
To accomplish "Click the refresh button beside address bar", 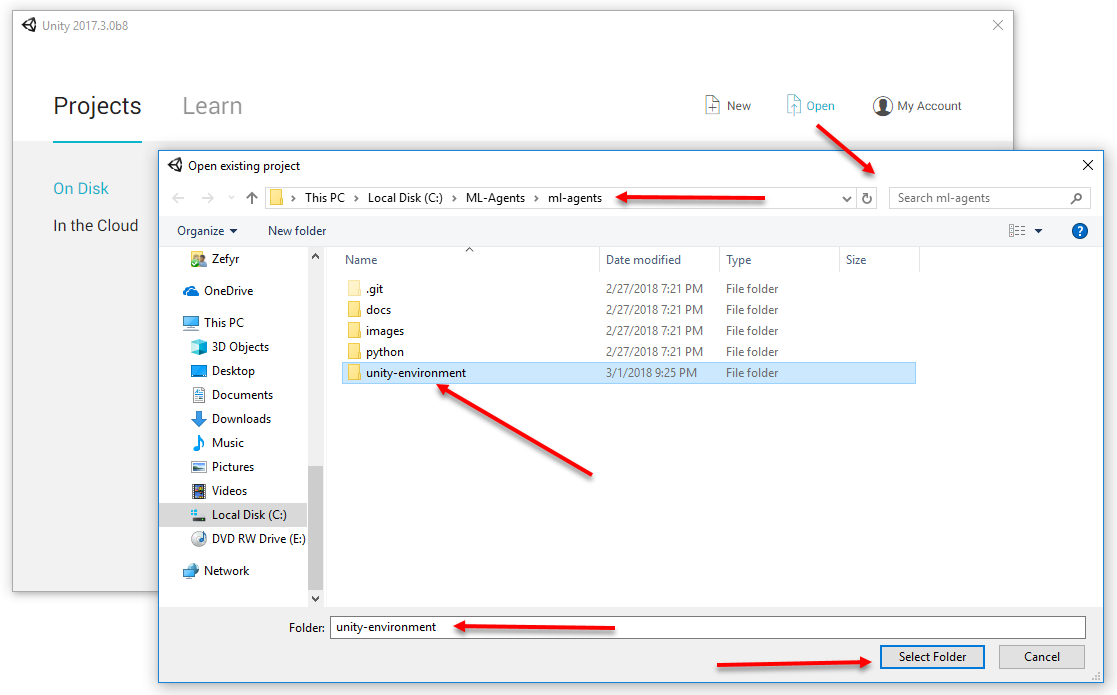I will 868,198.
